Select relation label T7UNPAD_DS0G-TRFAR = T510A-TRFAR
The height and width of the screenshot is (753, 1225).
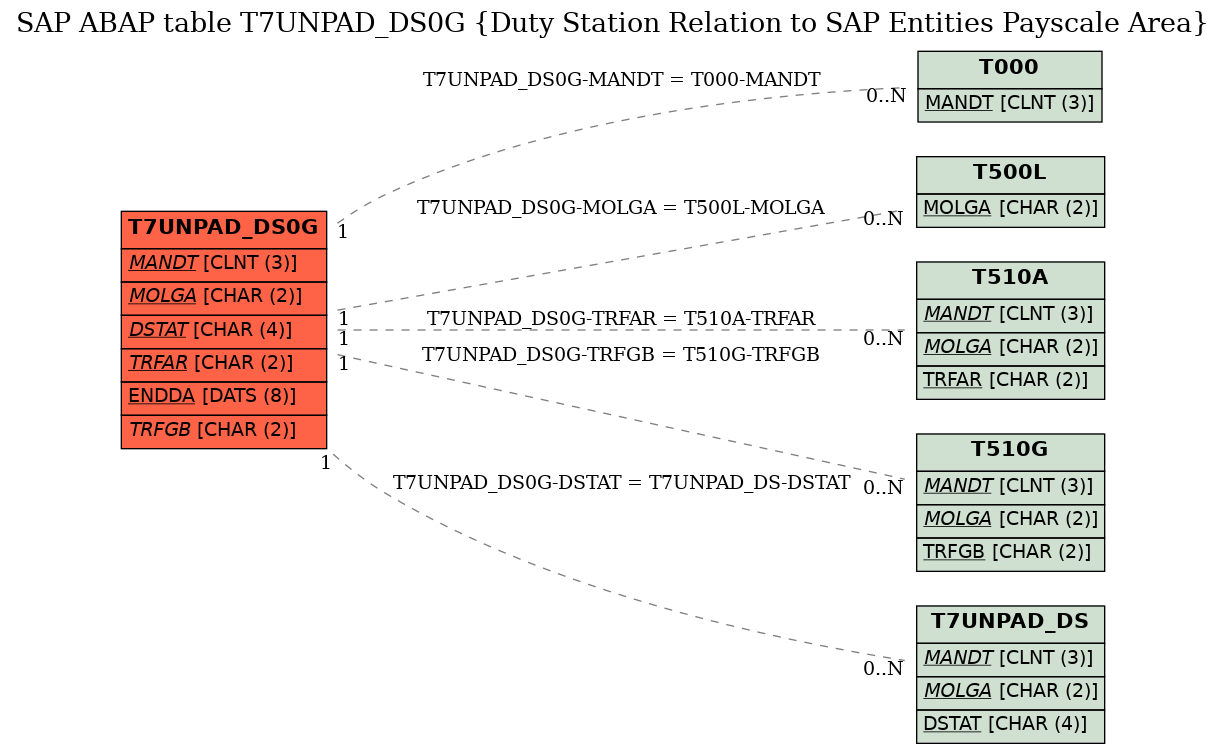[620, 319]
